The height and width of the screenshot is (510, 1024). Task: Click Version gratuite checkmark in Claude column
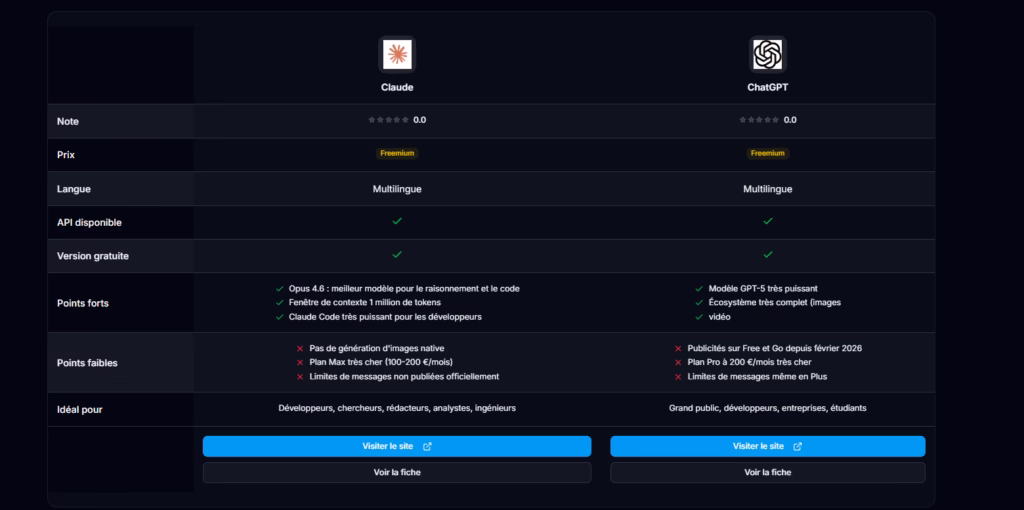397,255
